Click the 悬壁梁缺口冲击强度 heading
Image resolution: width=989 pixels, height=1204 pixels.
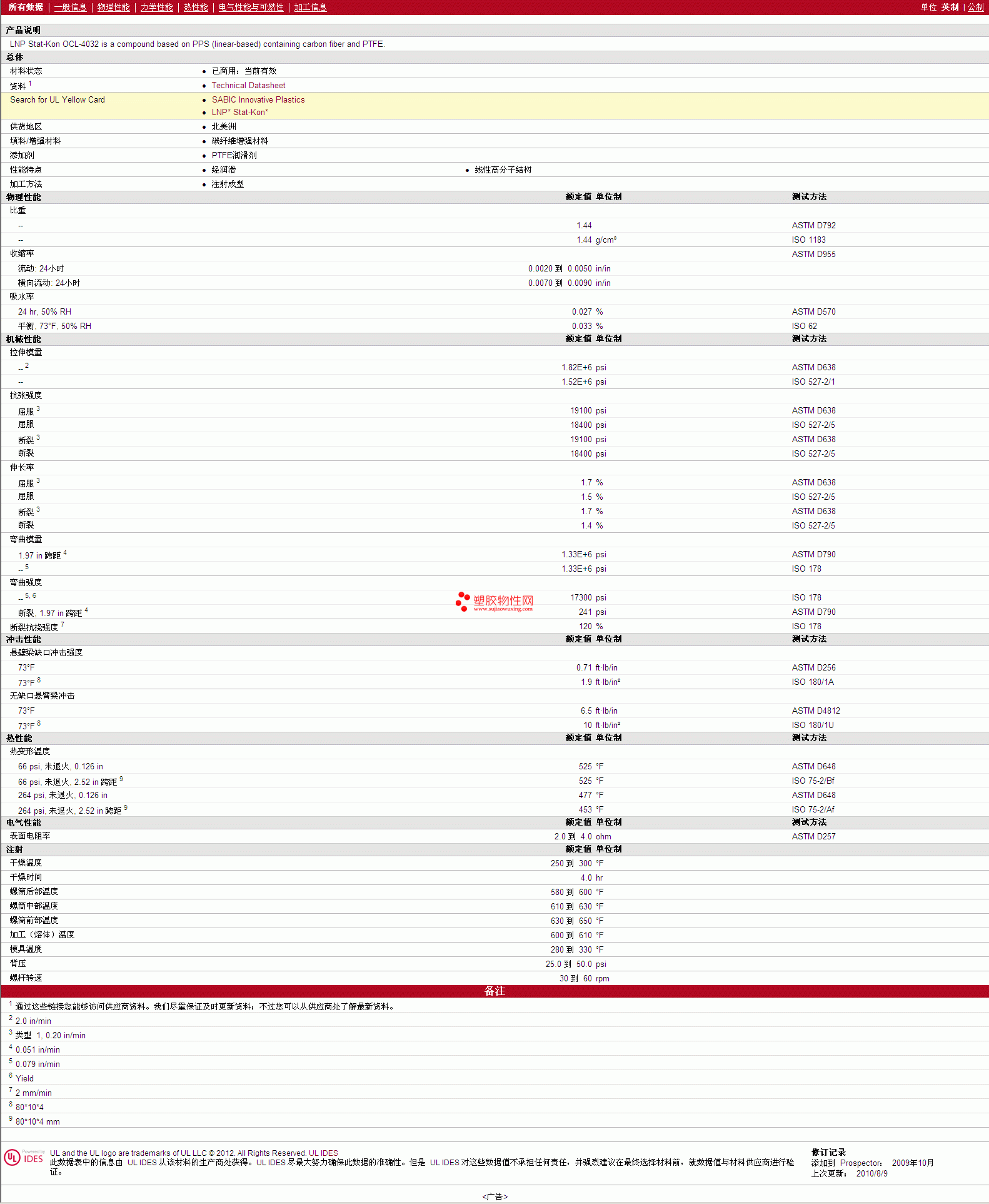click(46, 653)
